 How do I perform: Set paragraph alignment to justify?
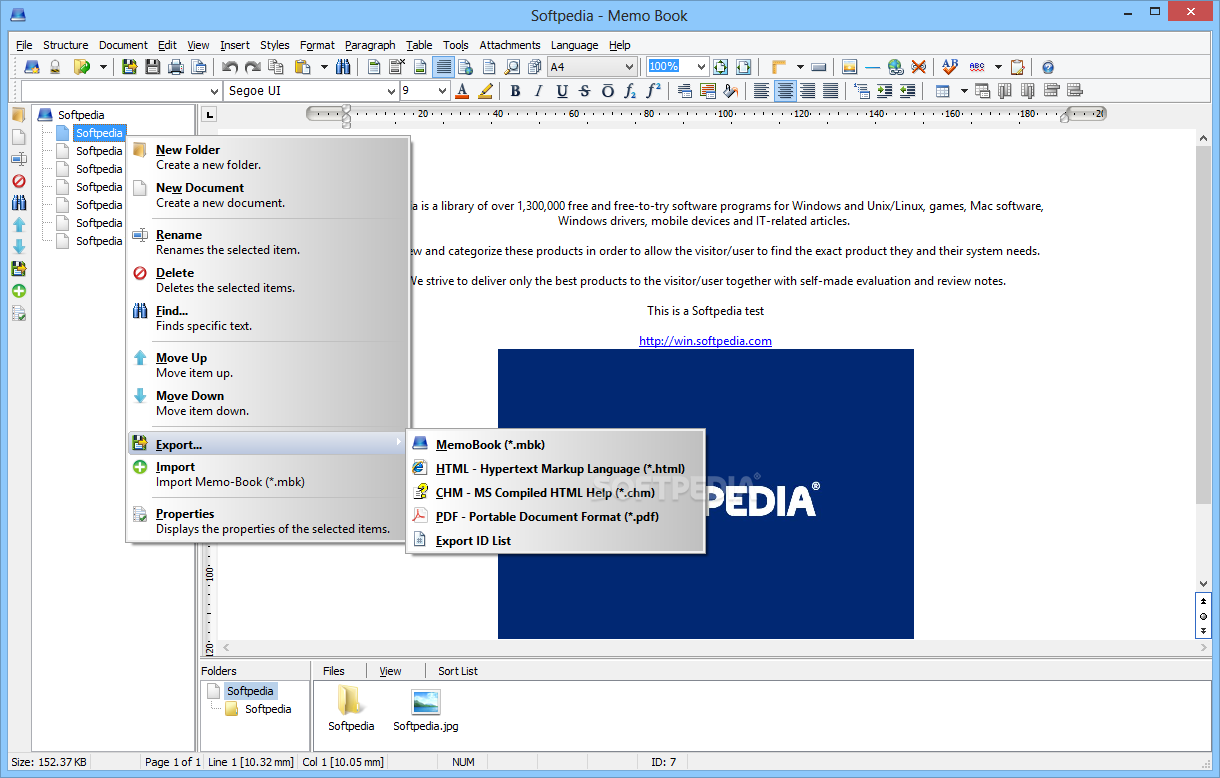[x=830, y=91]
